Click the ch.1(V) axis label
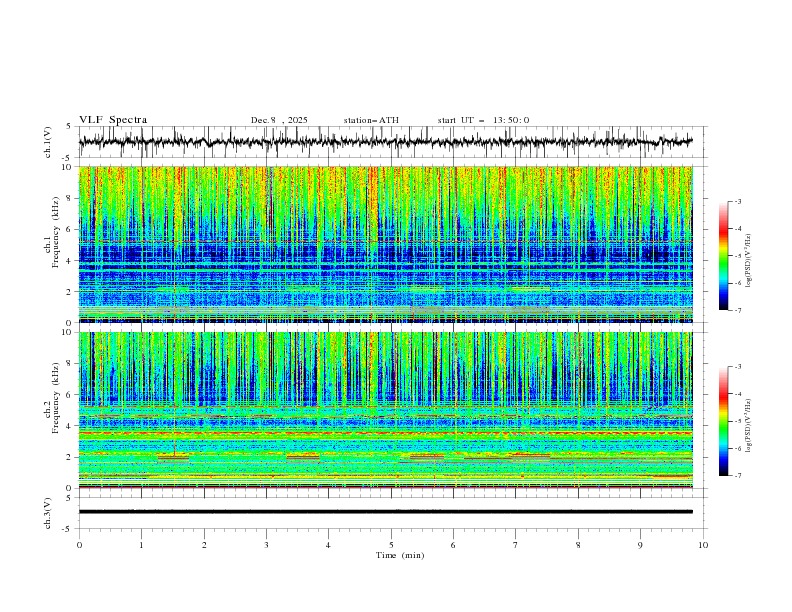The image size is (792, 612). click(49, 142)
